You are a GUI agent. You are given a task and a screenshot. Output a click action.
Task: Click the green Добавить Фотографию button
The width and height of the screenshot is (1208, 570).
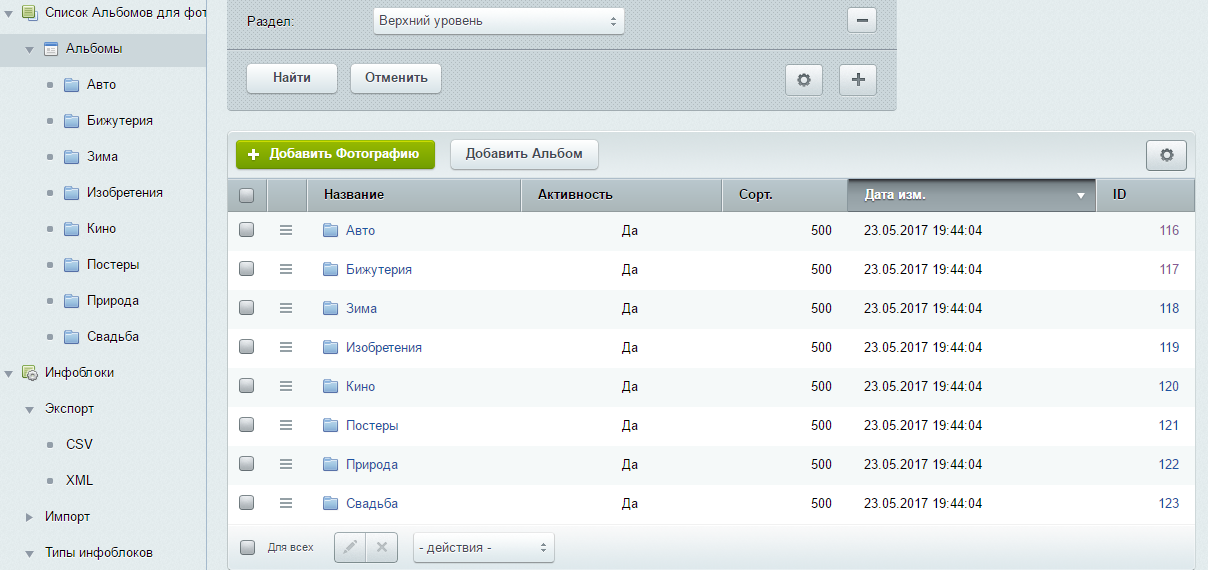(x=335, y=155)
